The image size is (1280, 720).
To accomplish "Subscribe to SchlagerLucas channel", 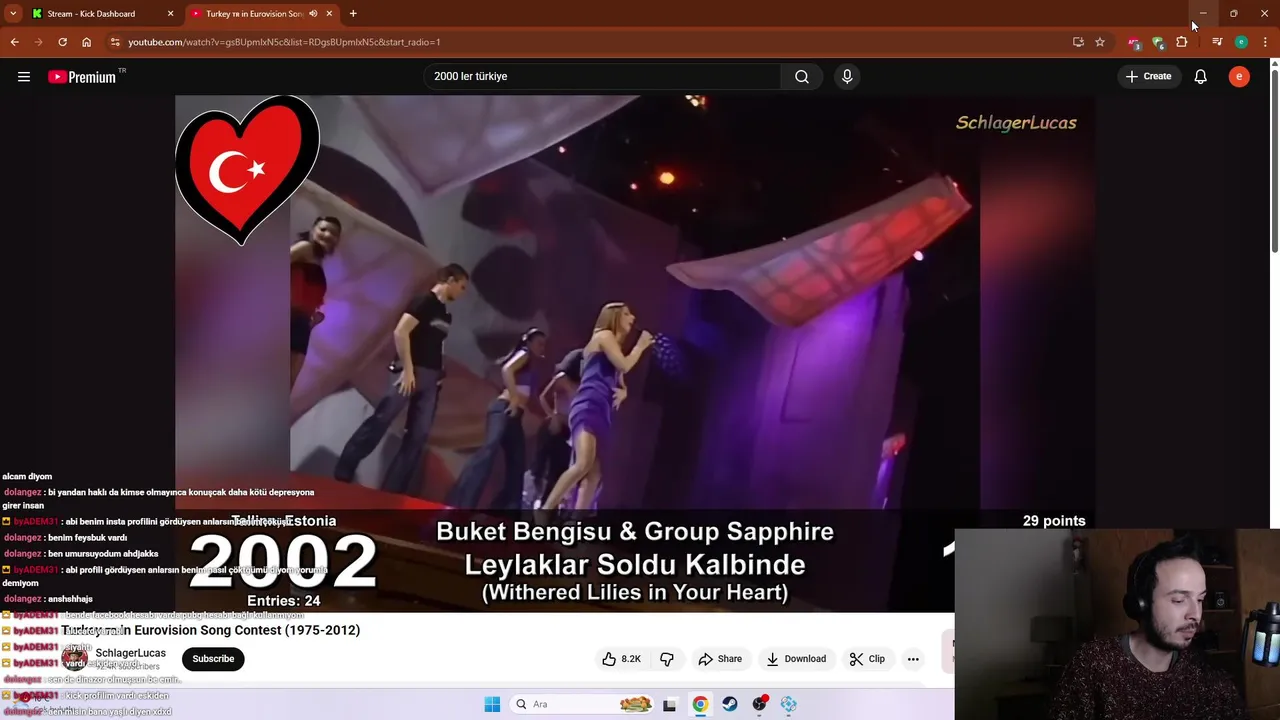I will (213, 659).
